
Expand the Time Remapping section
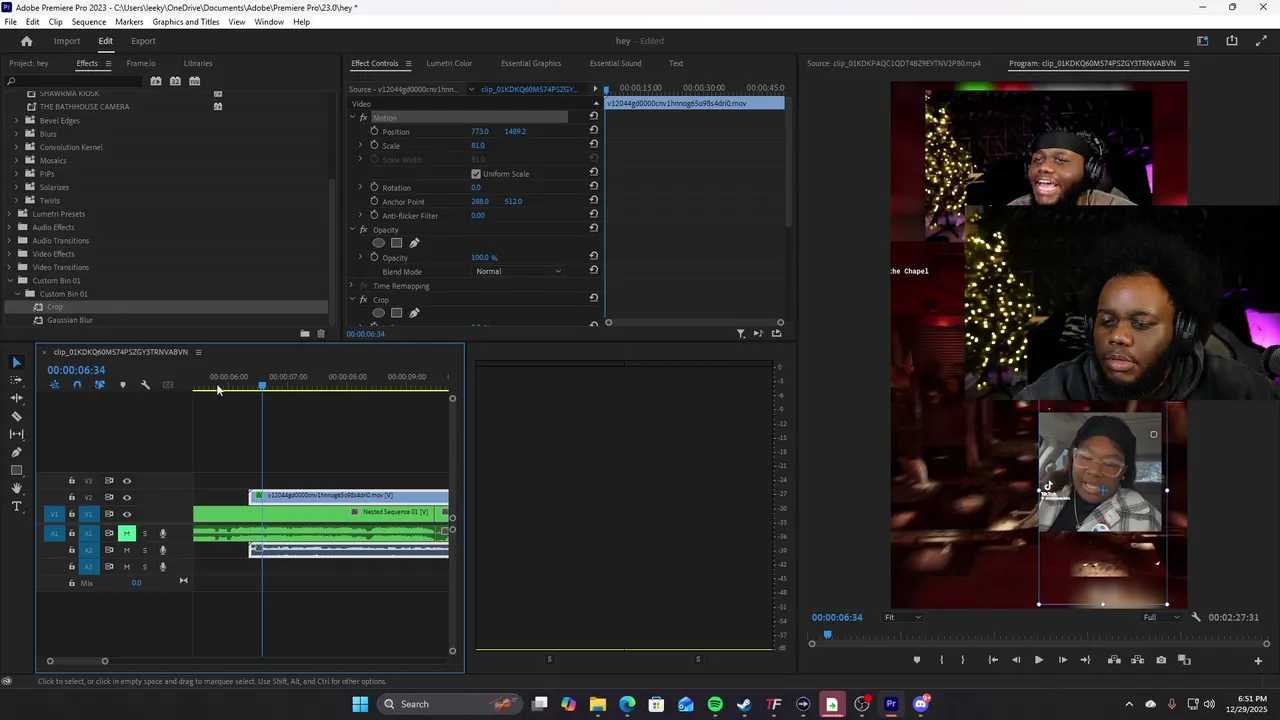click(352, 286)
